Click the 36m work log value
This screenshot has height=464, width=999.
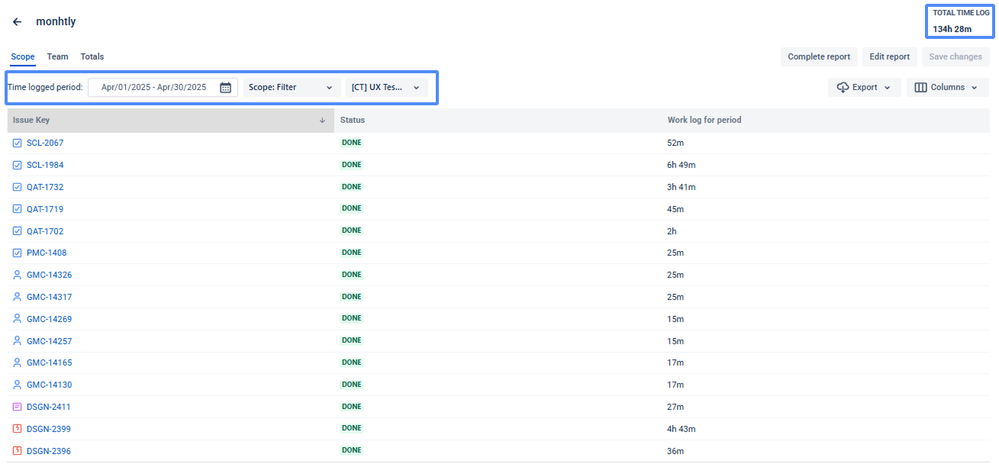(x=675, y=451)
